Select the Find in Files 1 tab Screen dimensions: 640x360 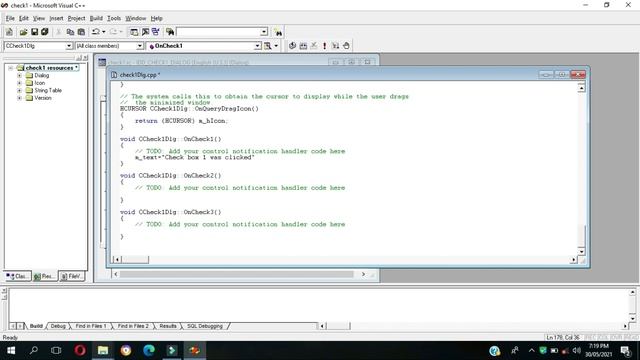point(91,326)
